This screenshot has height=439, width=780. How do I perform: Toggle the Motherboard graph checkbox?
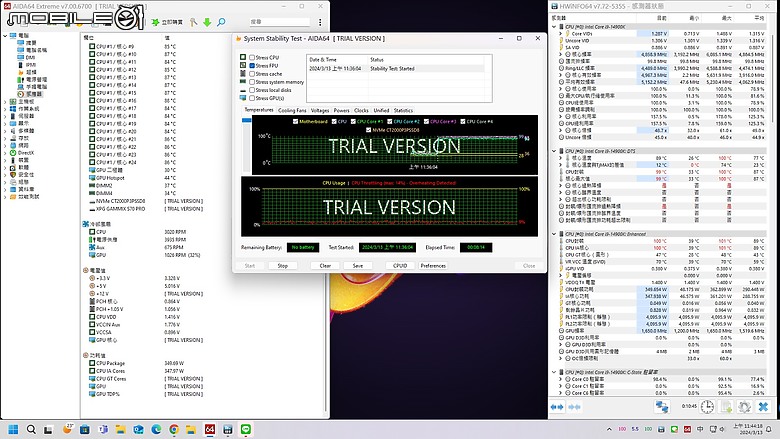click(x=295, y=121)
